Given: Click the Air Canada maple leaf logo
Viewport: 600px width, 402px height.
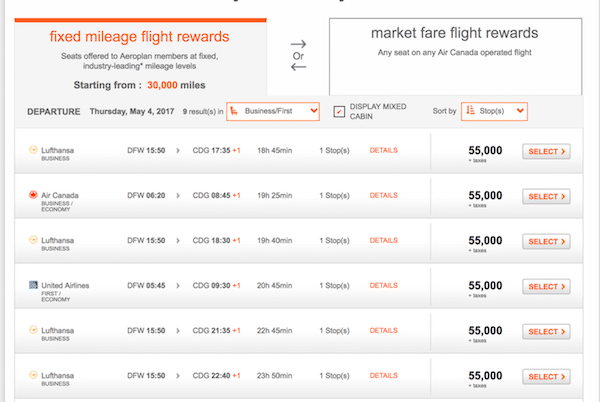Looking at the screenshot, I should click(x=33, y=195).
